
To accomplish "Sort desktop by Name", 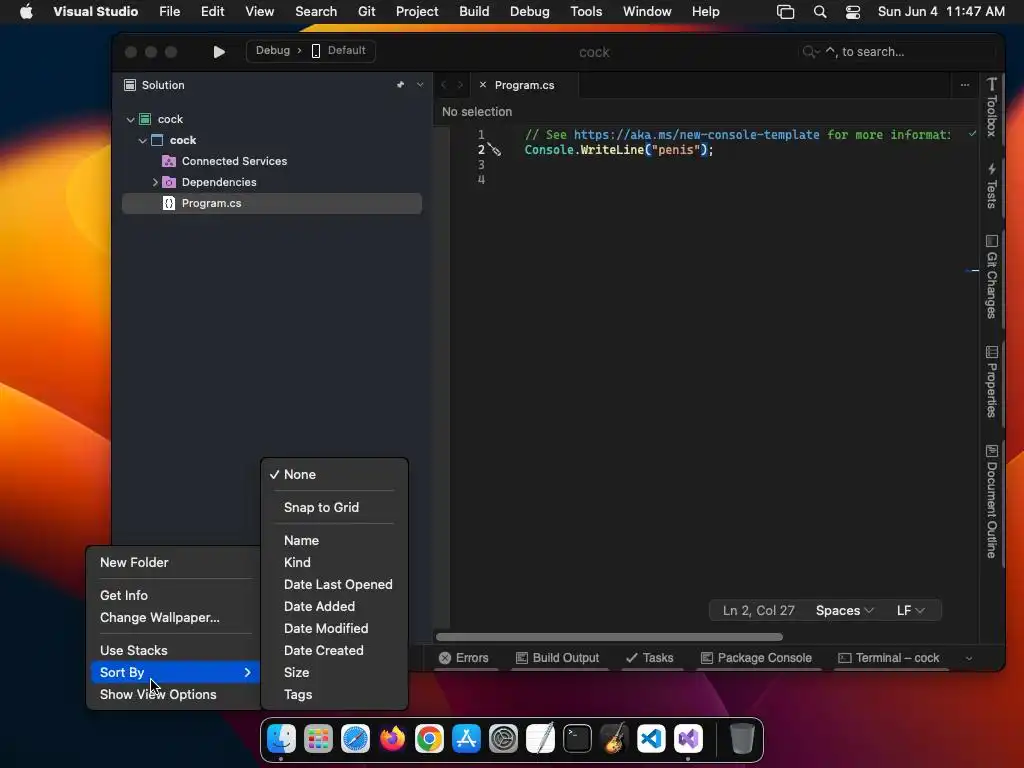I will (334, 541).
